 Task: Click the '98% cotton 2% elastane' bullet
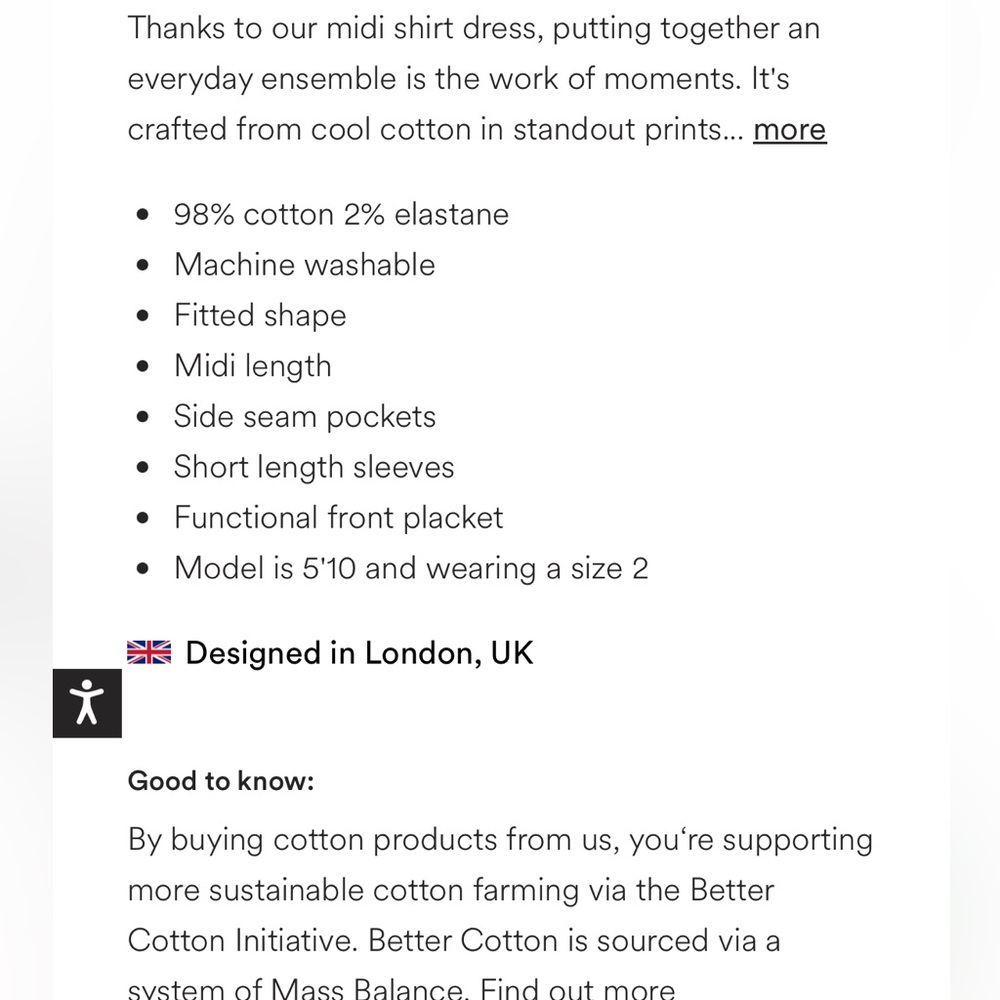(x=341, y=214)
